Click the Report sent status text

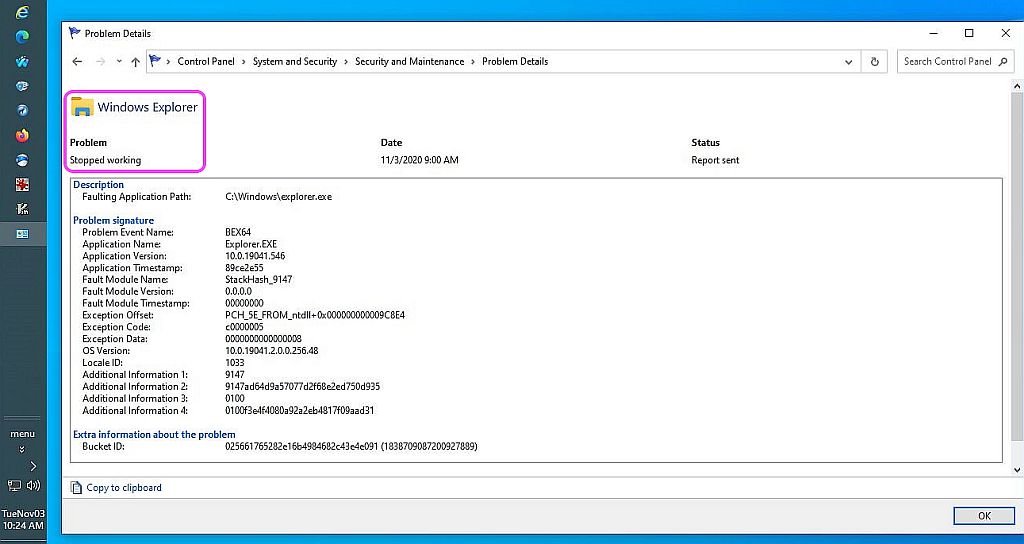715,160
